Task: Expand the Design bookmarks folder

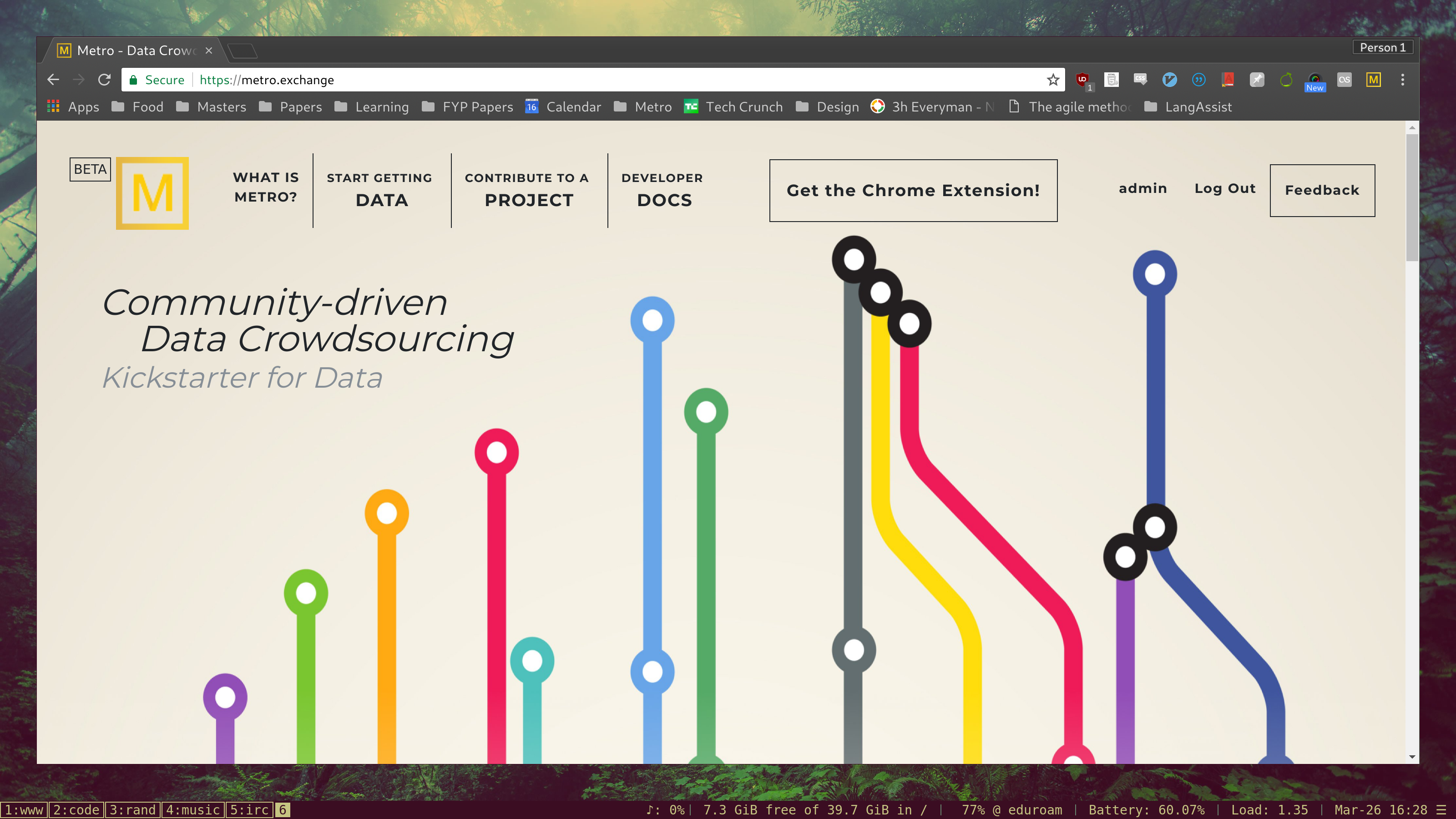Action: pyautogui.click(x=827, y=107)
